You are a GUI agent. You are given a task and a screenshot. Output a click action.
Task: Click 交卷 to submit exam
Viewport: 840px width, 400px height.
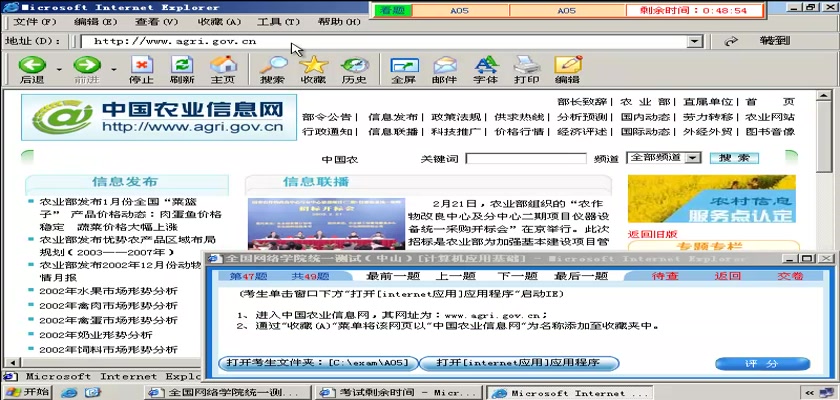point(790,276)
